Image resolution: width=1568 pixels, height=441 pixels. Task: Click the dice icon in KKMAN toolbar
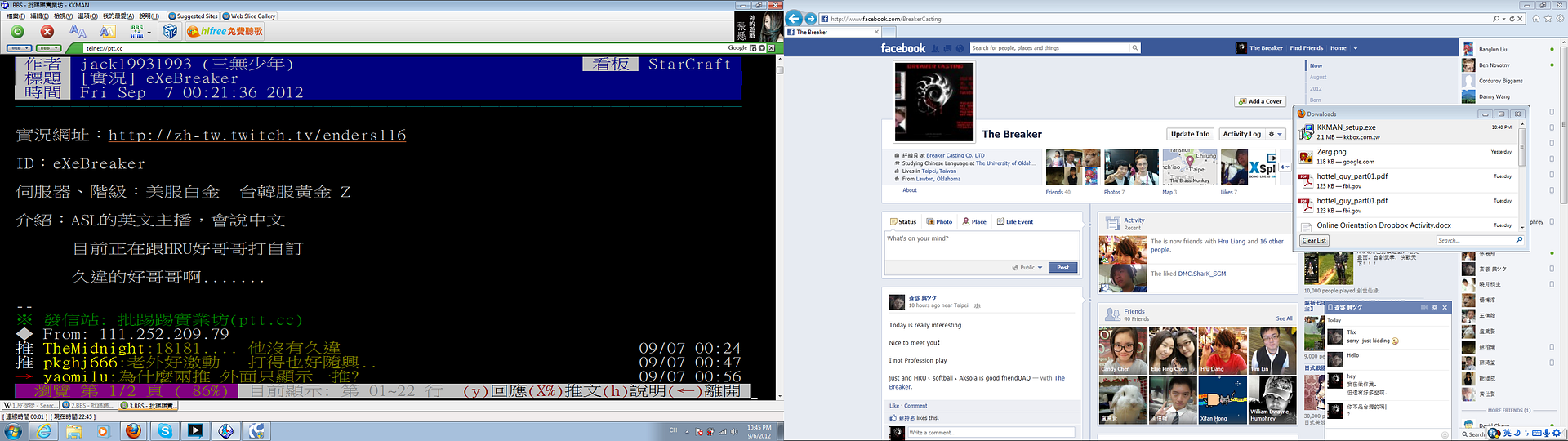click(x=170, y=32)
